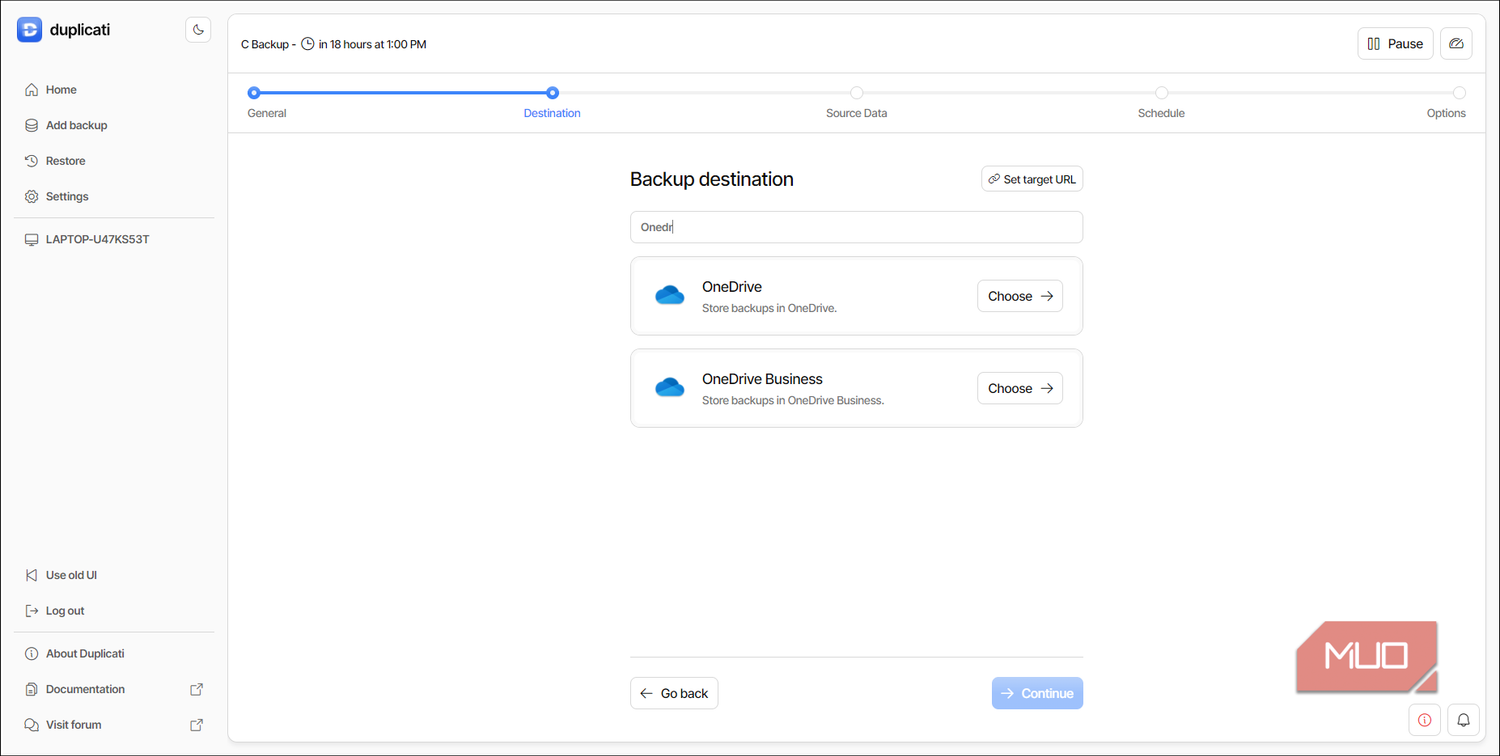Click the Use old UI icon

[32, 575]
